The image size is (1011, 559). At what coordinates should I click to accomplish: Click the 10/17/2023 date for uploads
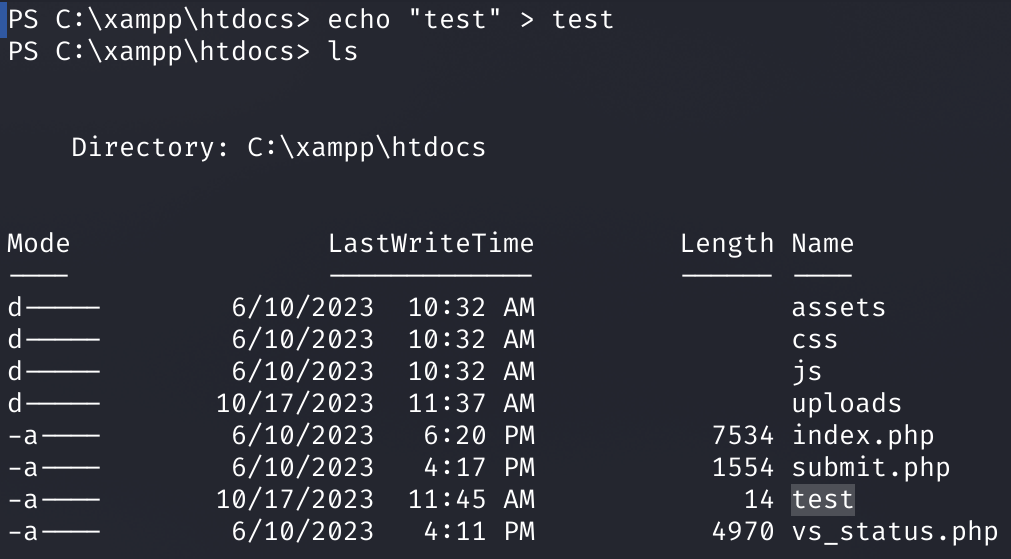coord(295,404)
